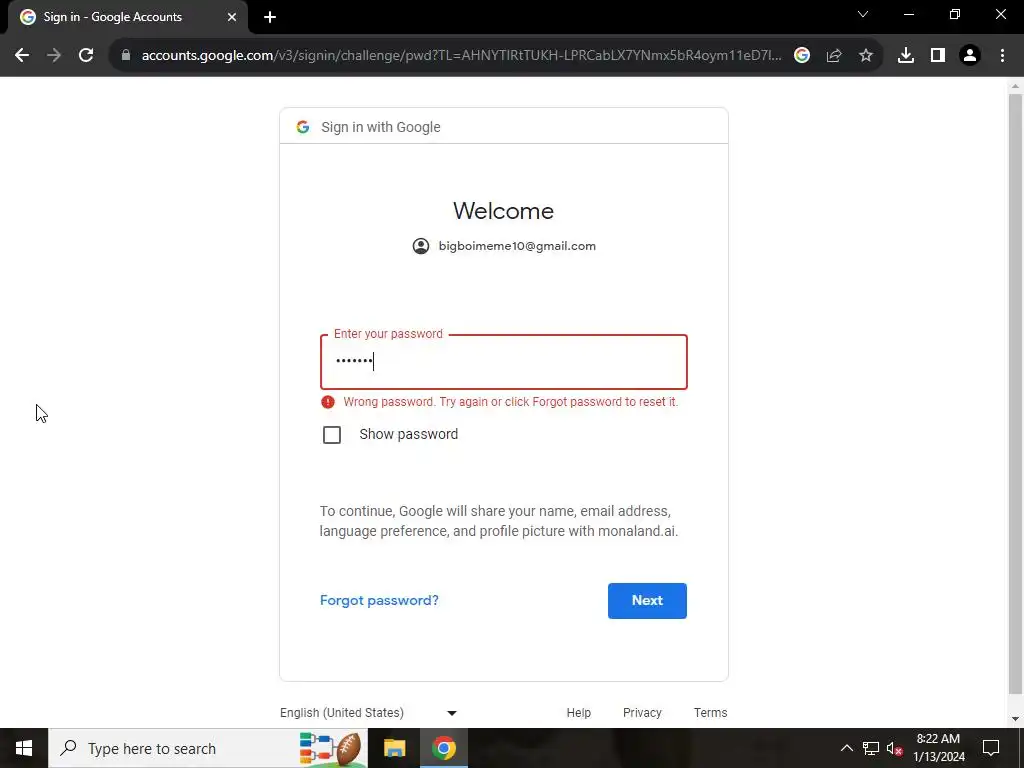Bookmark this page with the star icon
Image resolution: width=1024 pixels, height=768 pixels.
(x=866, y=56)
